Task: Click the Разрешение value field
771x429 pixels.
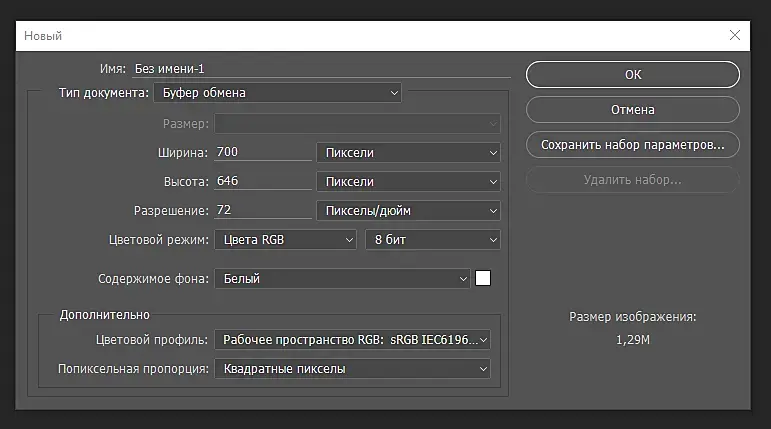Action: click(x=262, y=210)
